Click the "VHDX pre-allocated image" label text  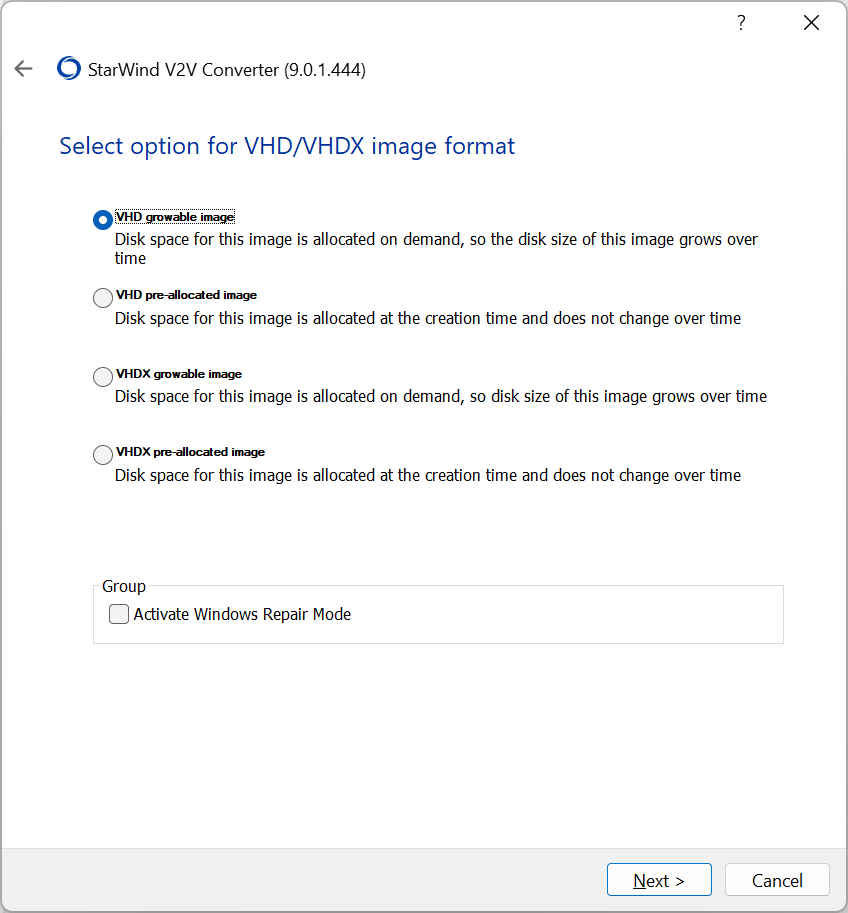190,452
